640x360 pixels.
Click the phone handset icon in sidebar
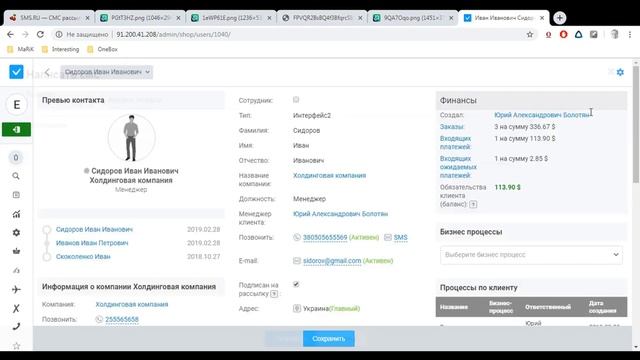click(16, 327)
